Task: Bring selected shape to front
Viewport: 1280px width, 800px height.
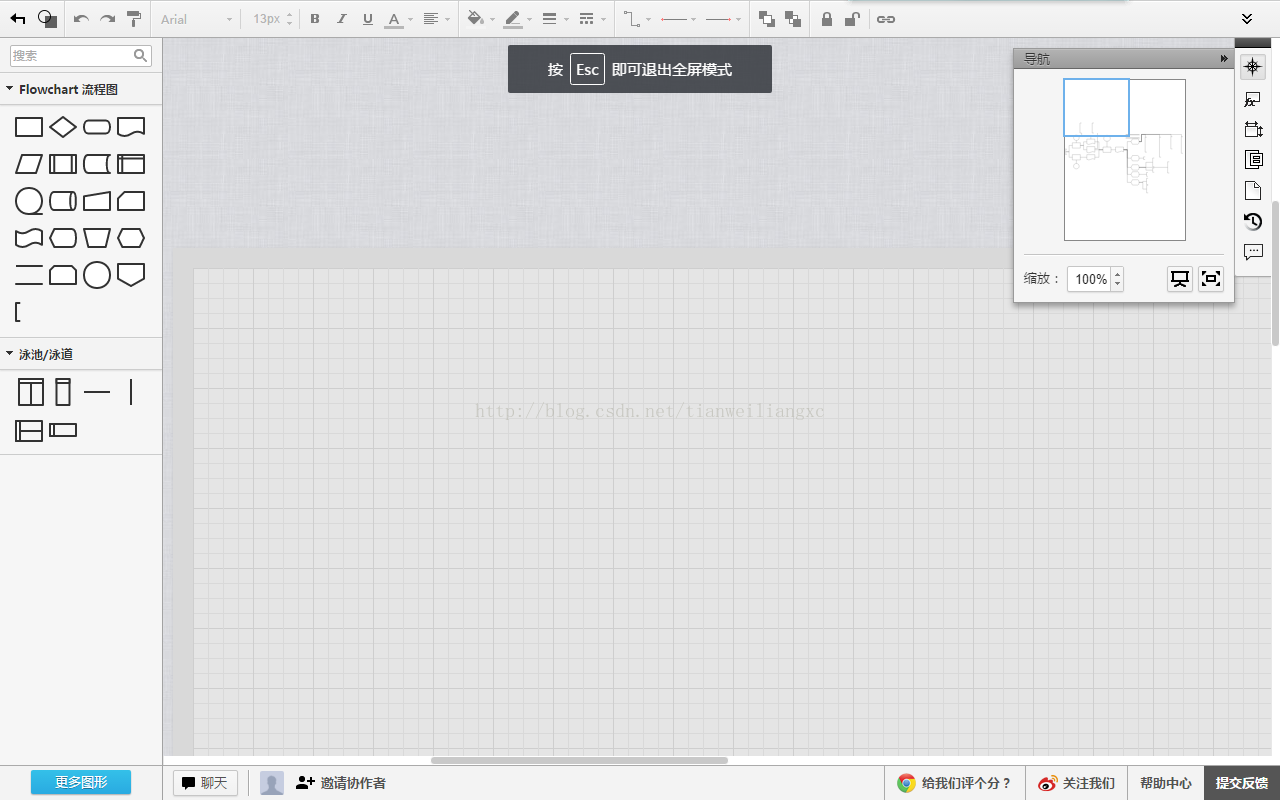Action: point(767,19)
